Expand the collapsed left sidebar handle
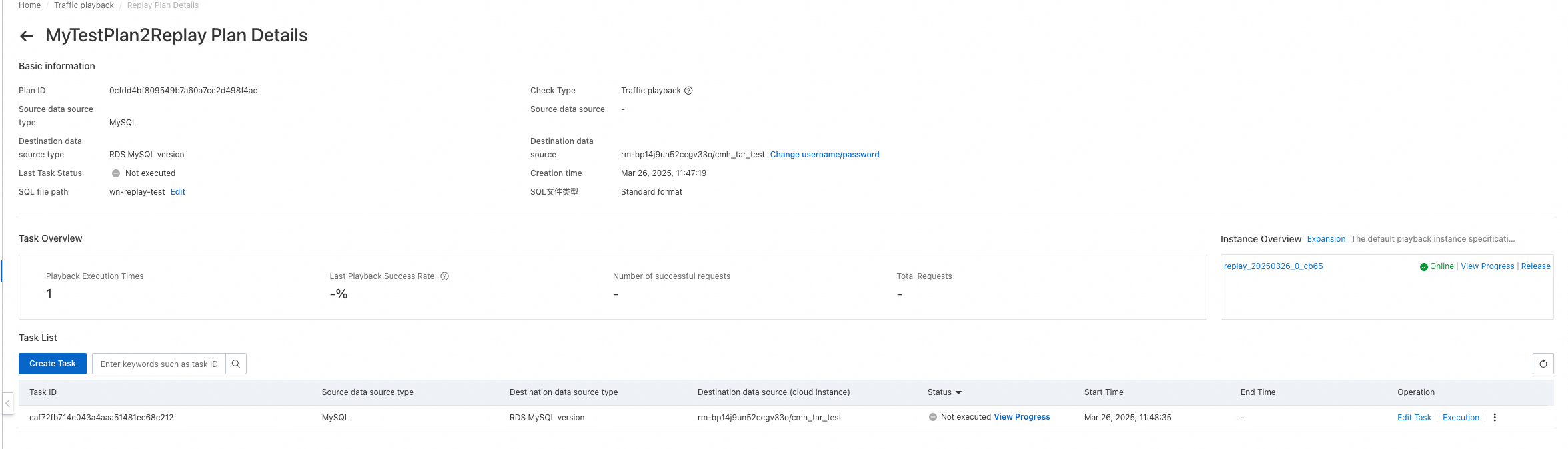The image size is (1568, 449). (x=7, y=403)
